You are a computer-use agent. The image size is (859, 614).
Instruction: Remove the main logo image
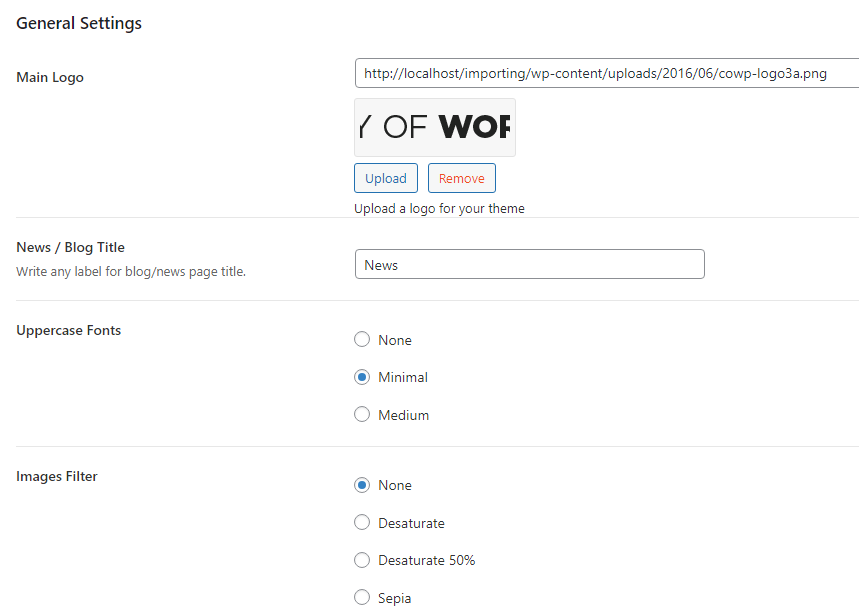pos(461,178)
